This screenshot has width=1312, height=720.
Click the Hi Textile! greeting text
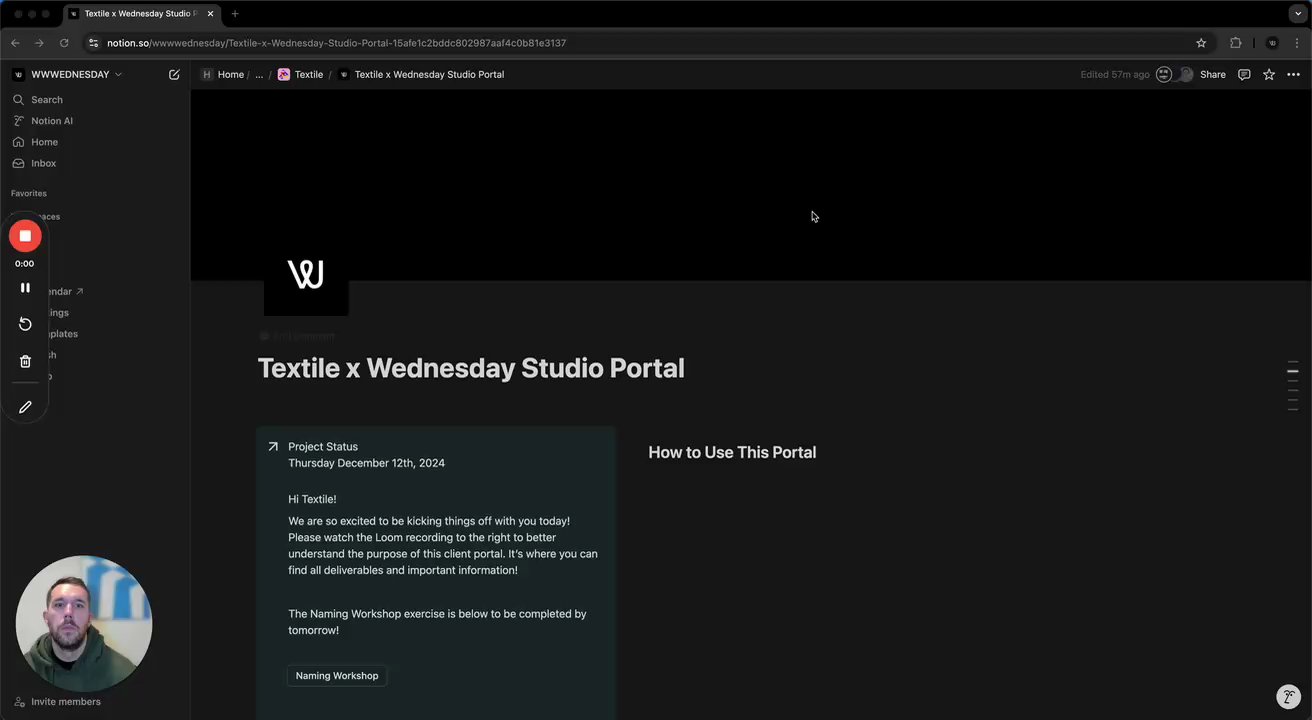click(x=312, y=499)
